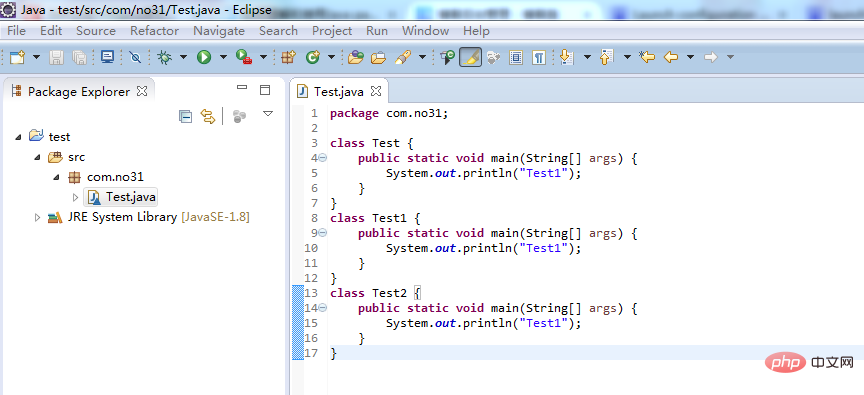Click the green Run button
Viewport: 864px width, 395px height.
pos(204,57)
